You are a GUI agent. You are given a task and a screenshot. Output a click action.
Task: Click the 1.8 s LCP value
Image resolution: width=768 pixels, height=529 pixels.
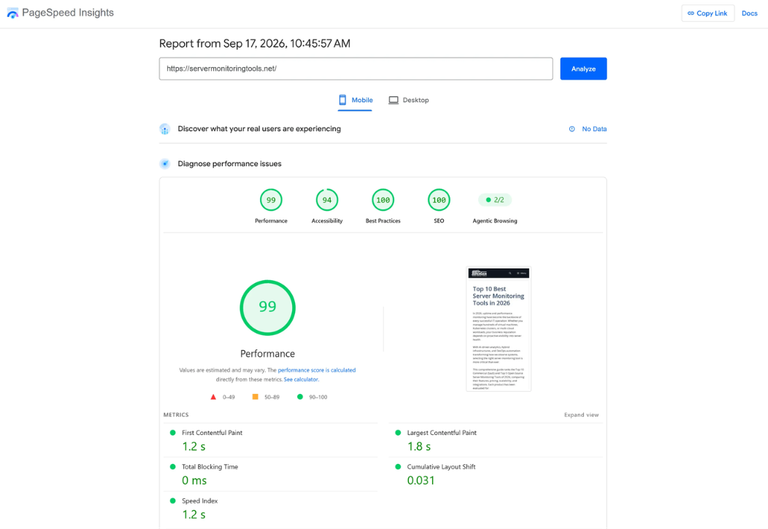[x=419, y=447]
